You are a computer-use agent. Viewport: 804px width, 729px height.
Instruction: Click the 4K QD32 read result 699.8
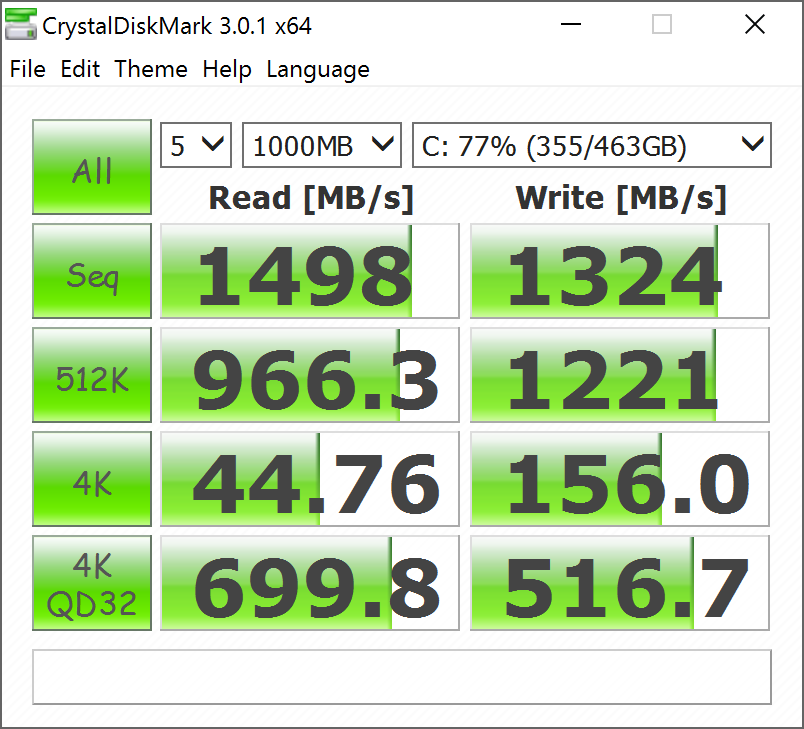point(310,583)
